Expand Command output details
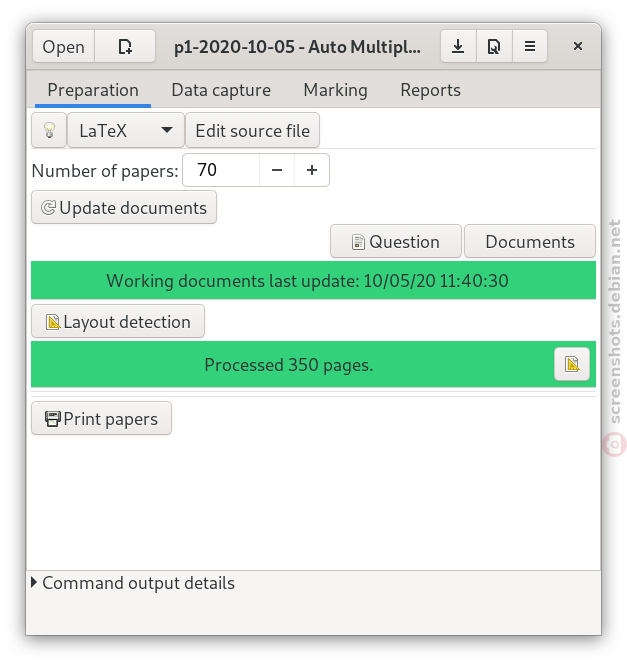 133,583
